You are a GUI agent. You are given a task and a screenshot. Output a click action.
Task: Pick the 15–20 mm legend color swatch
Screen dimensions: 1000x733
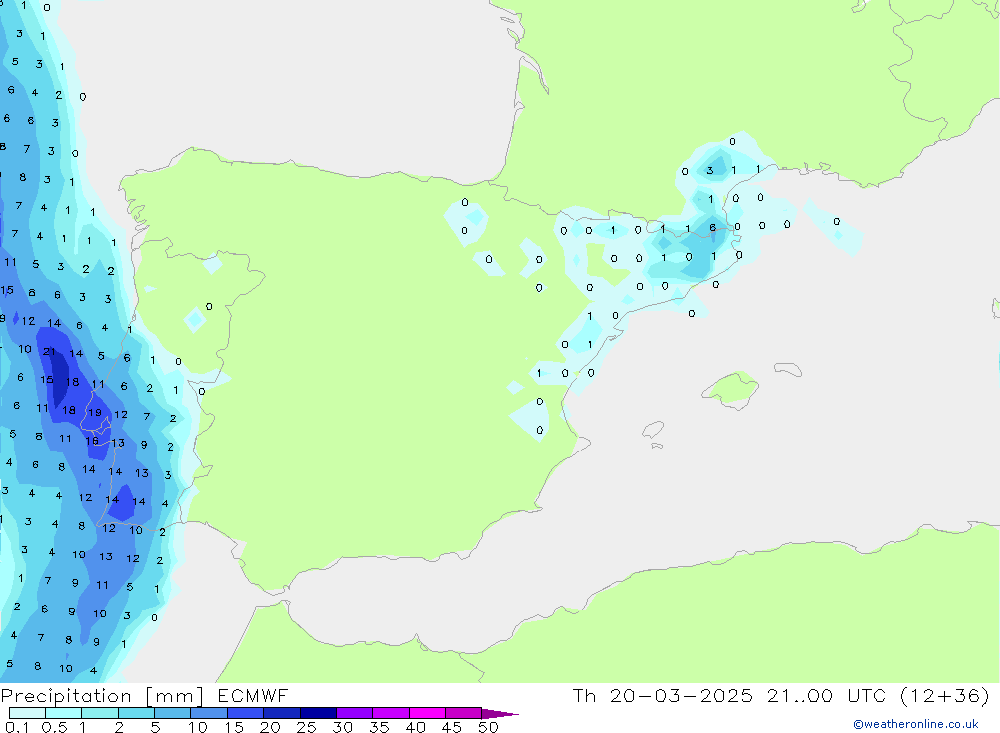[x=246, y=713]
